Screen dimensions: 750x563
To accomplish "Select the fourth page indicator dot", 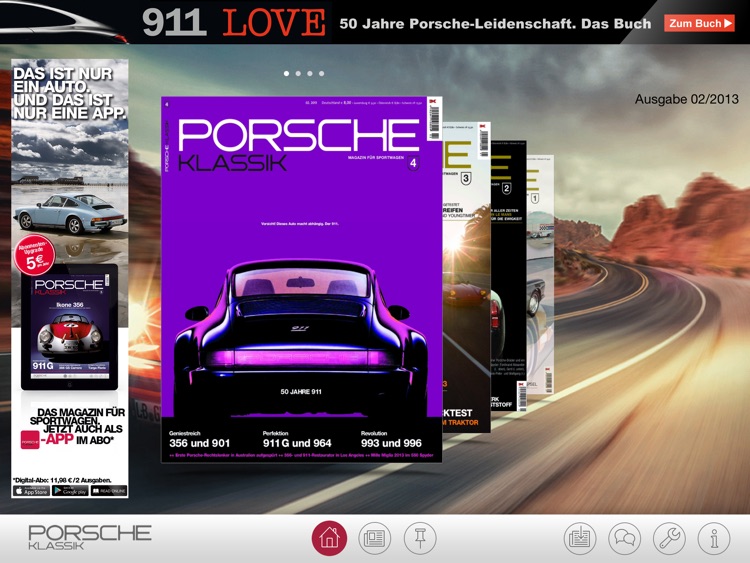I will [x=321, y=73].
